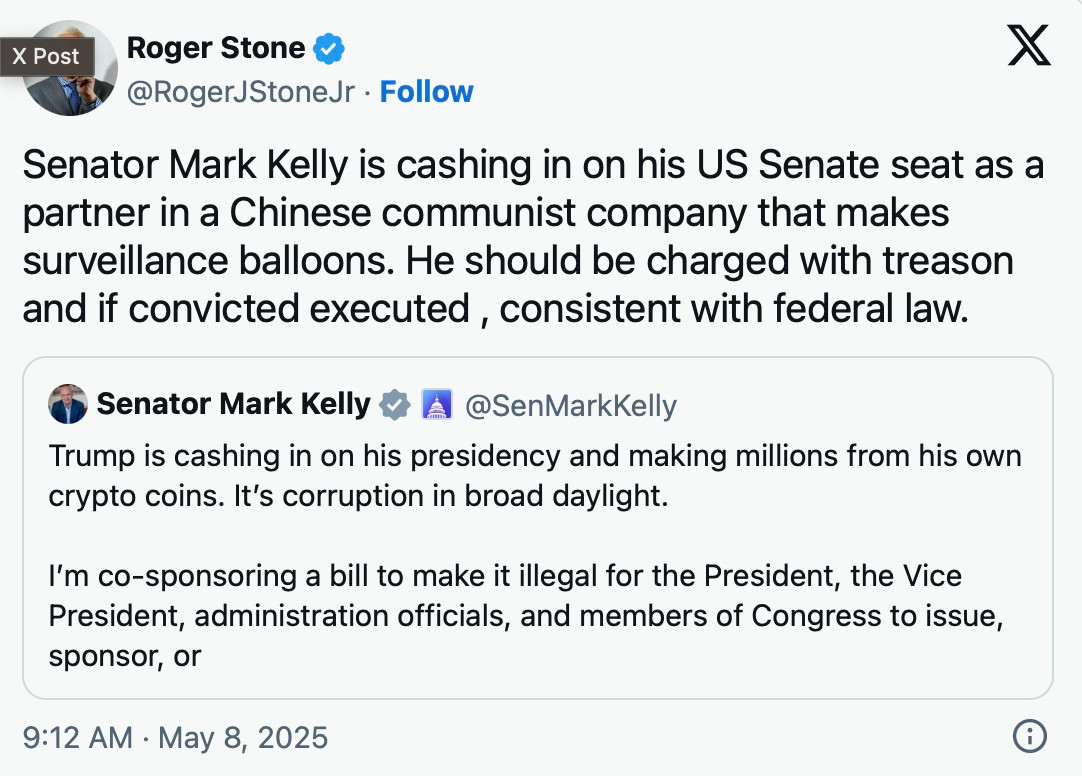Viewport: 1082px width, 776px height.
Task: Click the main tweet text about surveillance balloons
Action: (x=533, y=237)
